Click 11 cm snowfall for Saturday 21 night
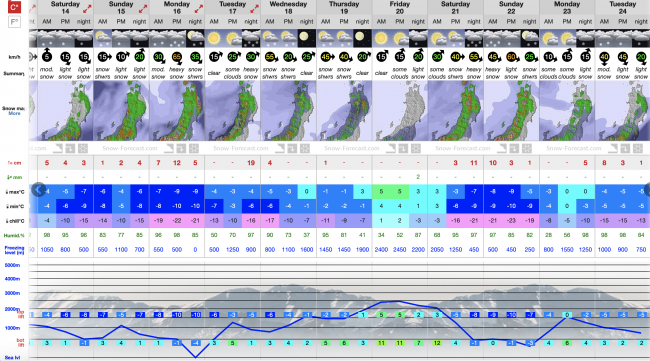Image resolution: width=650 pixels, height=361 pixels. 474,163
